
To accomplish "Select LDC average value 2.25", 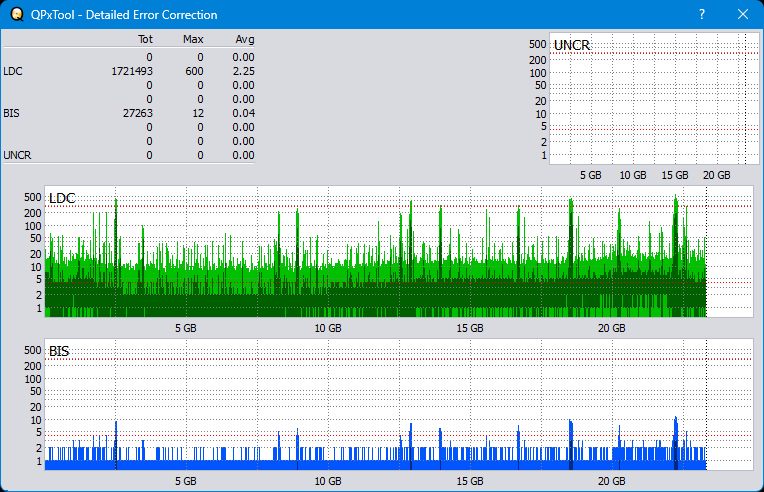I will coord(244,71).
